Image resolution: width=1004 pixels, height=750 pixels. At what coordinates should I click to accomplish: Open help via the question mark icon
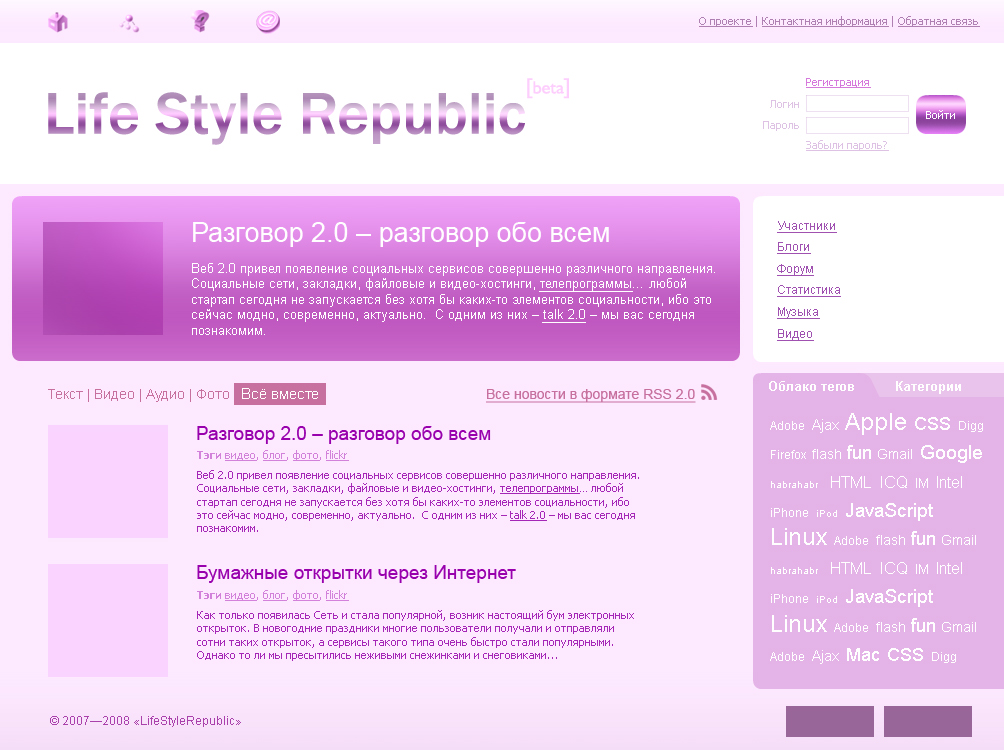[x=200, y=20]
